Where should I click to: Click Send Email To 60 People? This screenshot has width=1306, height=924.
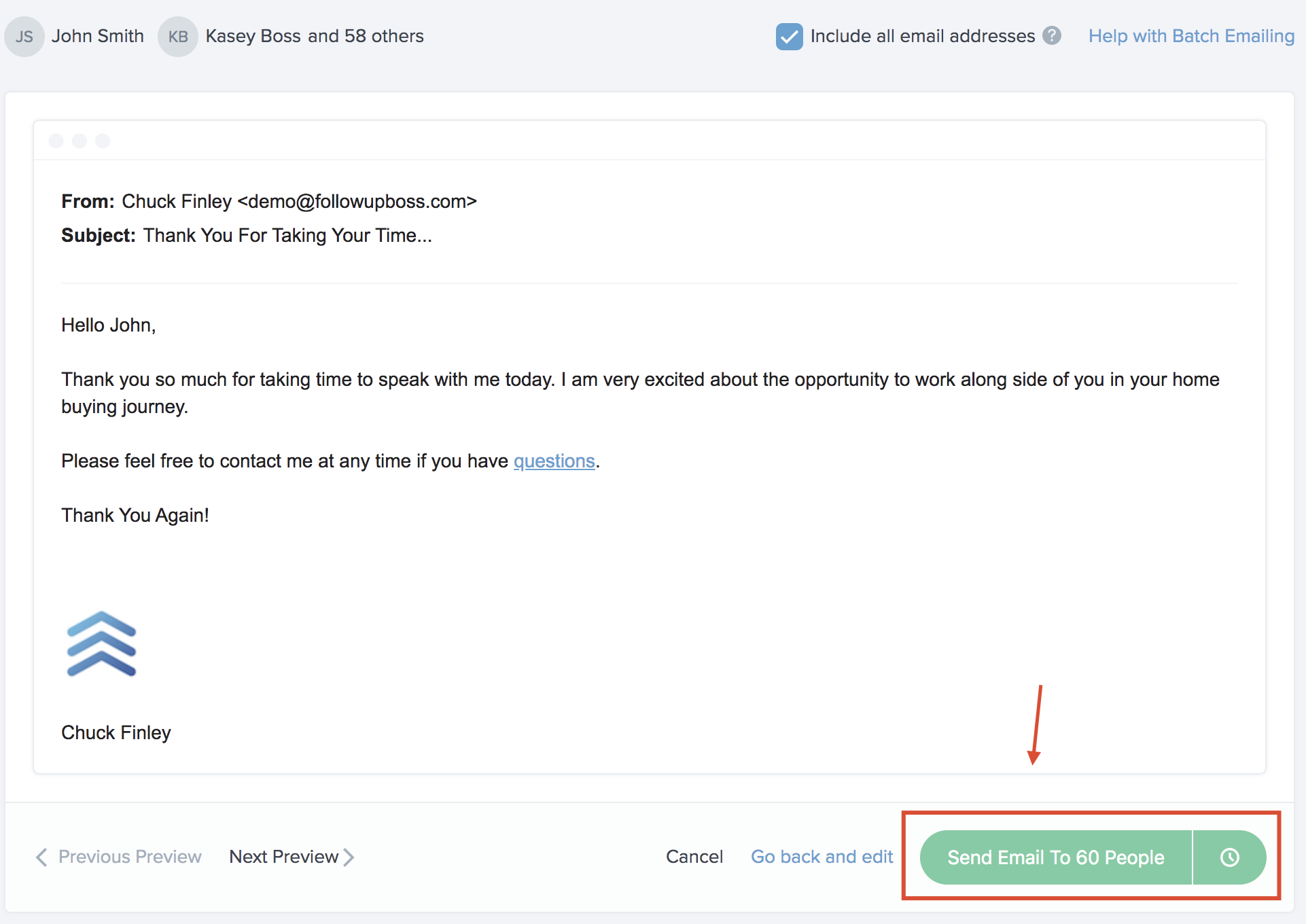pyautogui.click(x=1055, y=857)
